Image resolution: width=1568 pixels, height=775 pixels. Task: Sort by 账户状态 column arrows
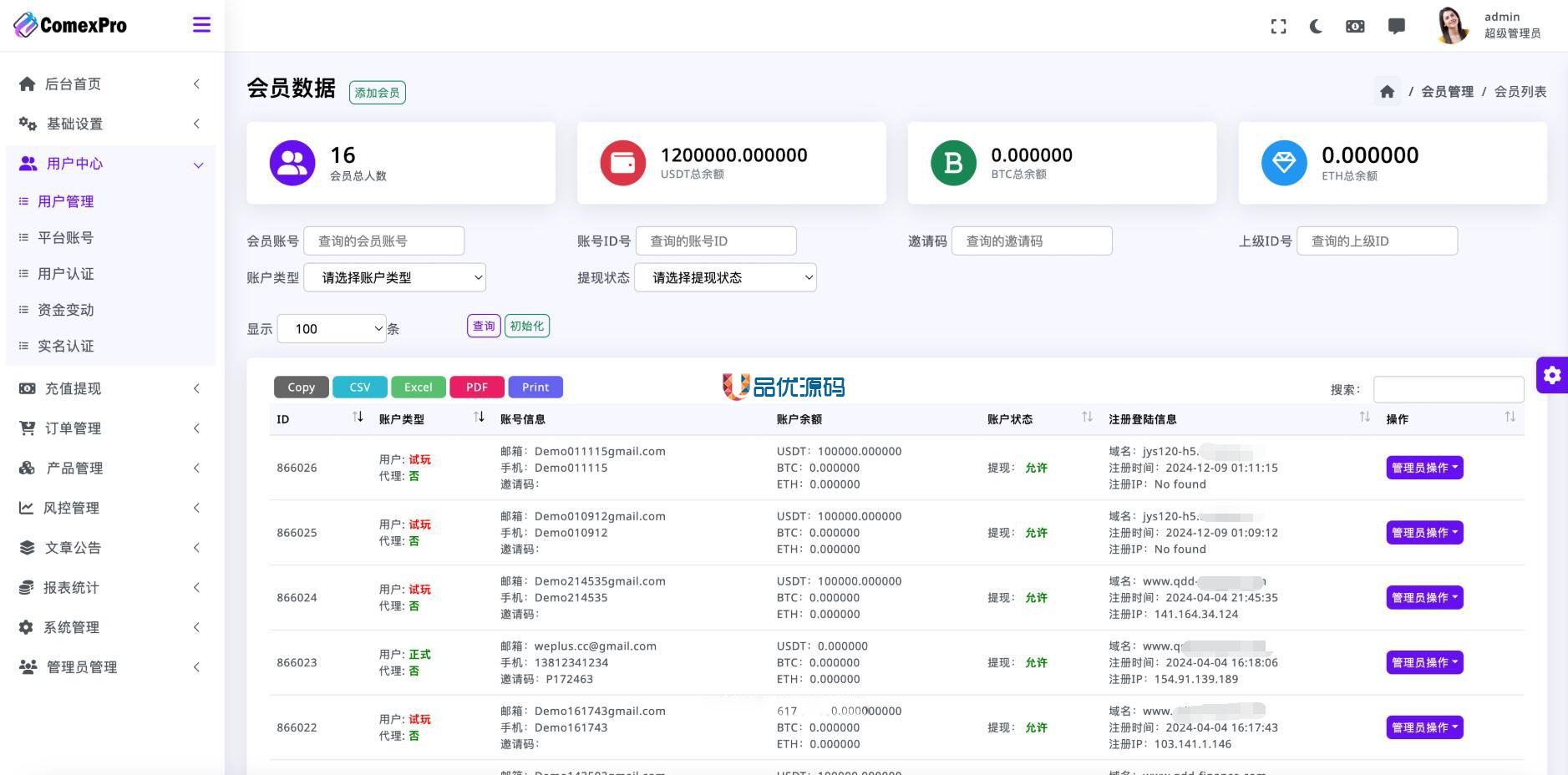click(x=1087, y=417)
